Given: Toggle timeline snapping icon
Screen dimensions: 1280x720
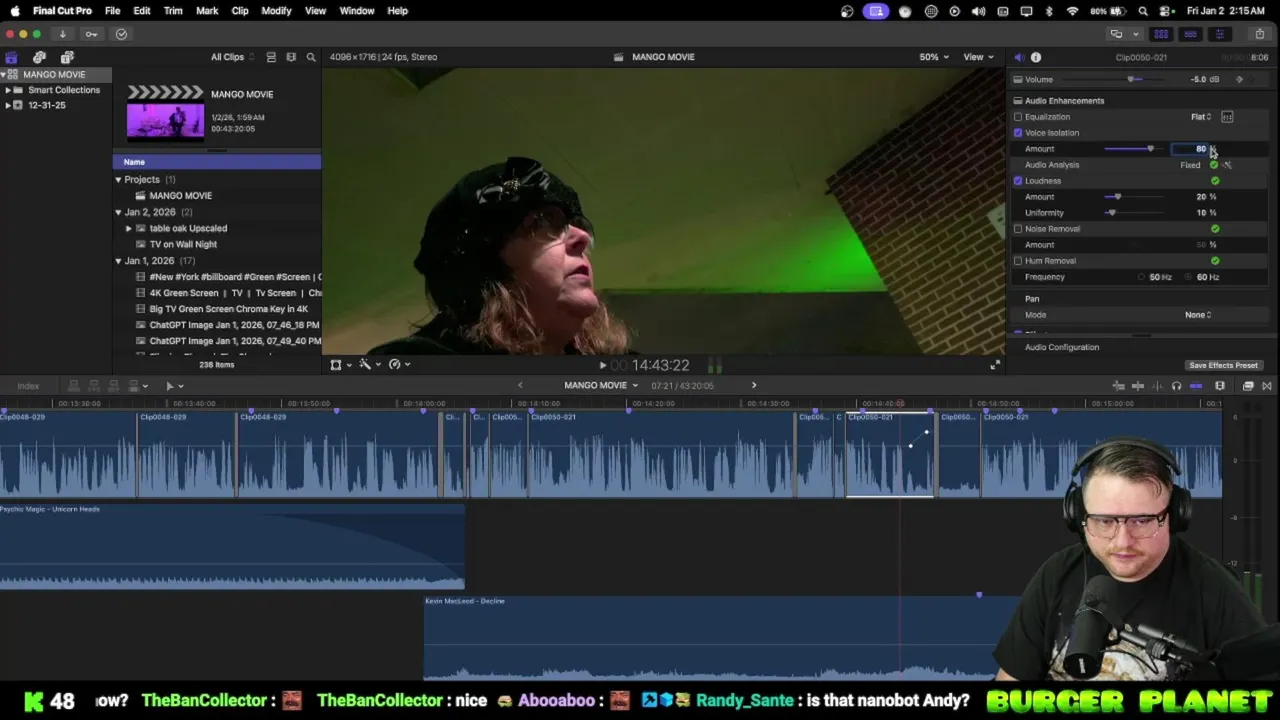Looking at the screenshot, I should (x=1196, y=386).
